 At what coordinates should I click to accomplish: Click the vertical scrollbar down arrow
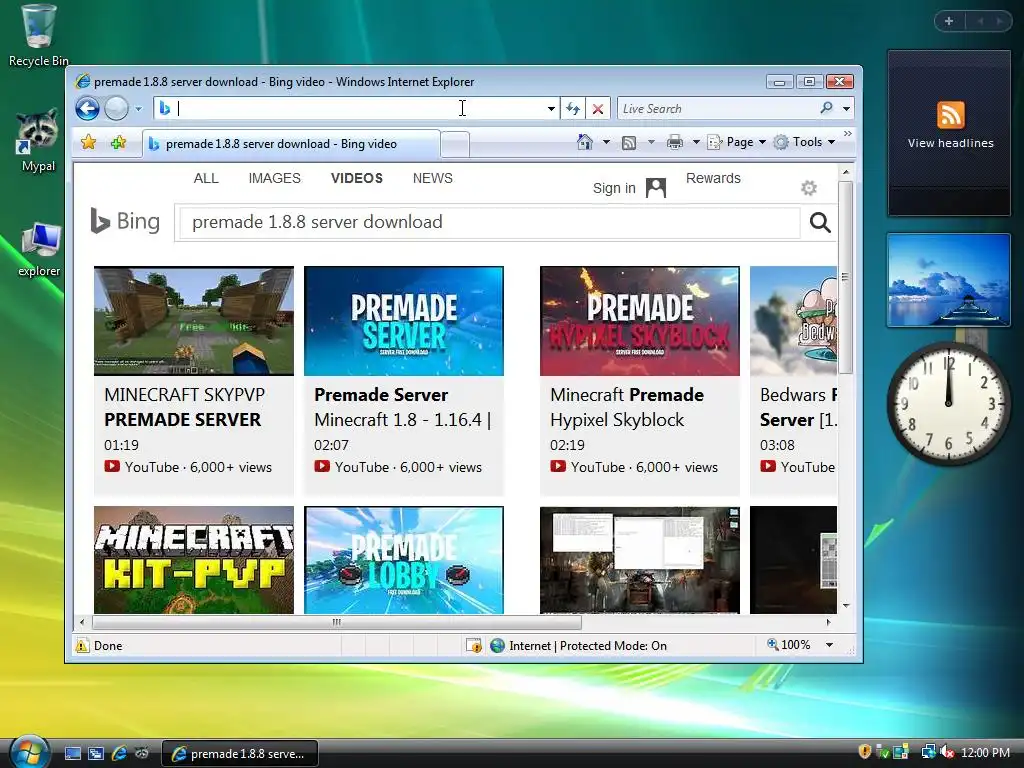846,605
